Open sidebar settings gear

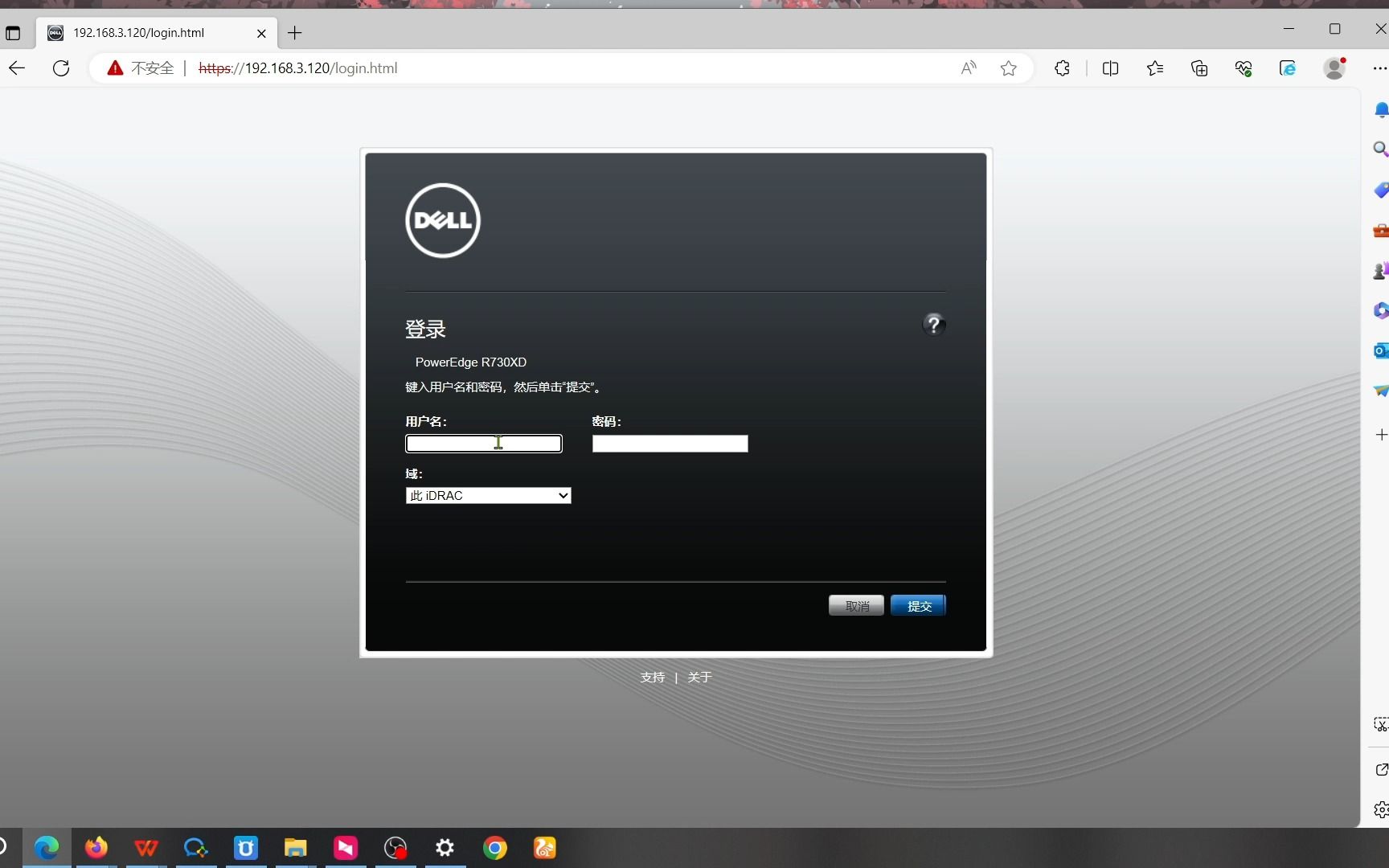pos(1381,809)
